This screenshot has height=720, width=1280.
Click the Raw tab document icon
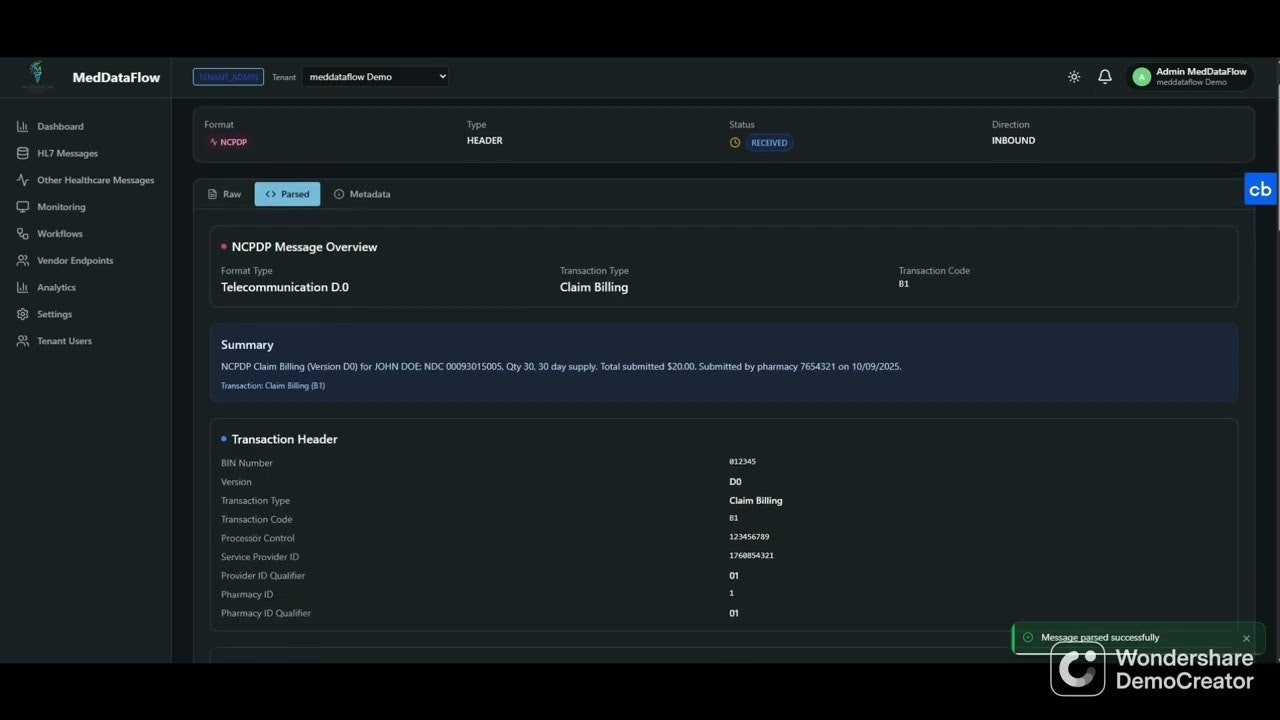pyautogui.click(x=212, y=194)
